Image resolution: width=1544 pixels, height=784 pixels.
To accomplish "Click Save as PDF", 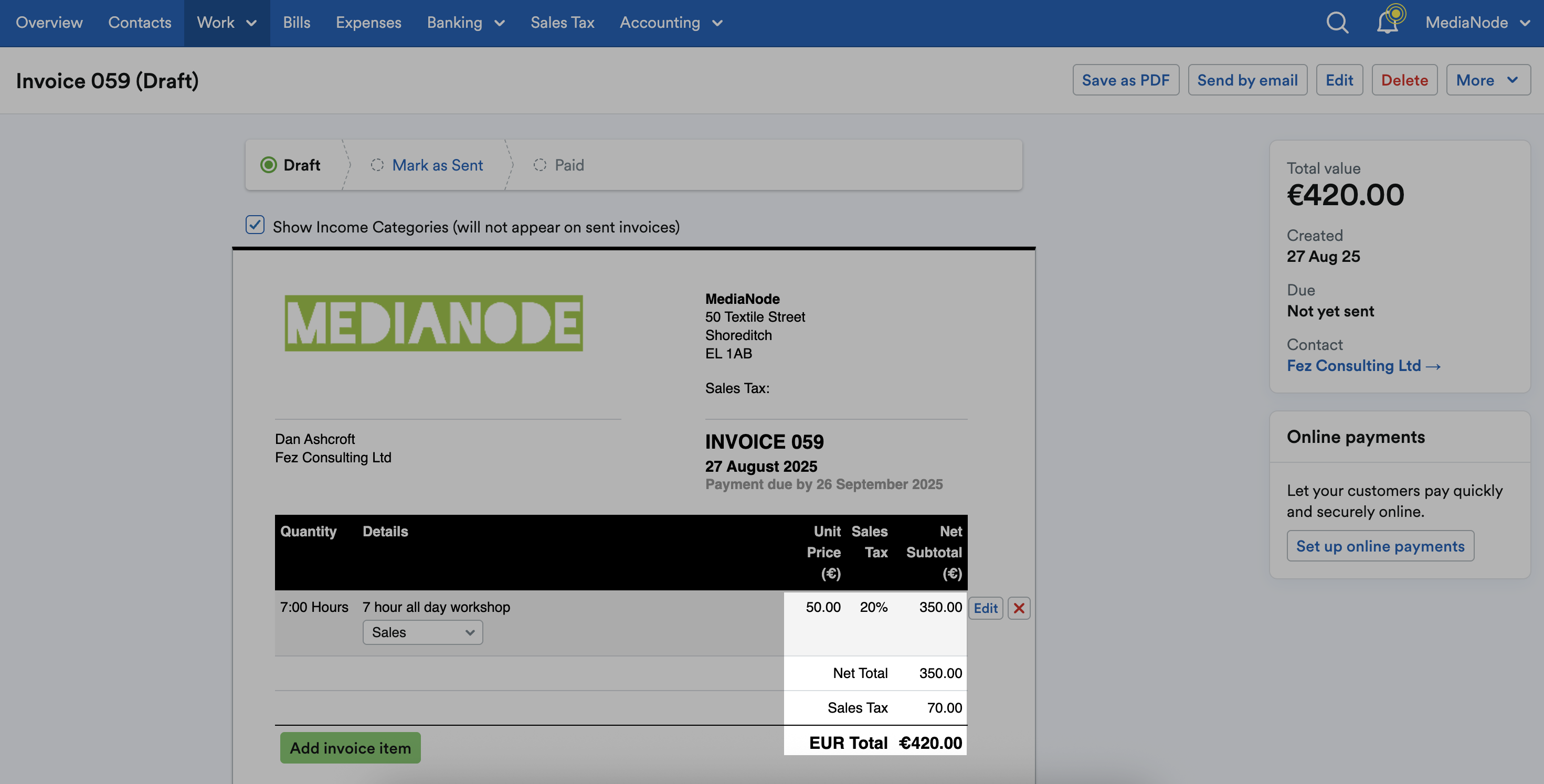I will tap(1126, 79).
